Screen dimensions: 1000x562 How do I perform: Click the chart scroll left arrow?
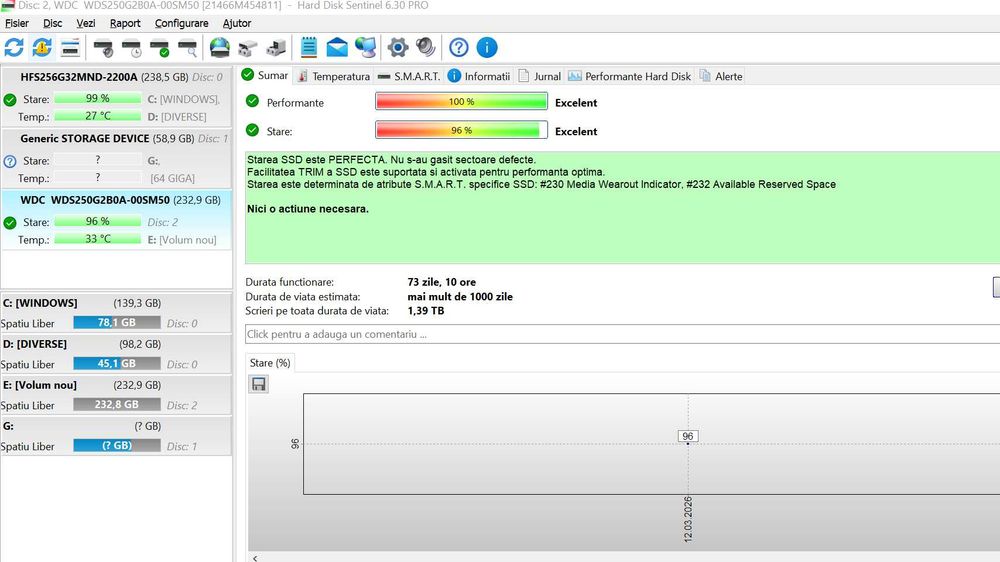coord(255,558)
